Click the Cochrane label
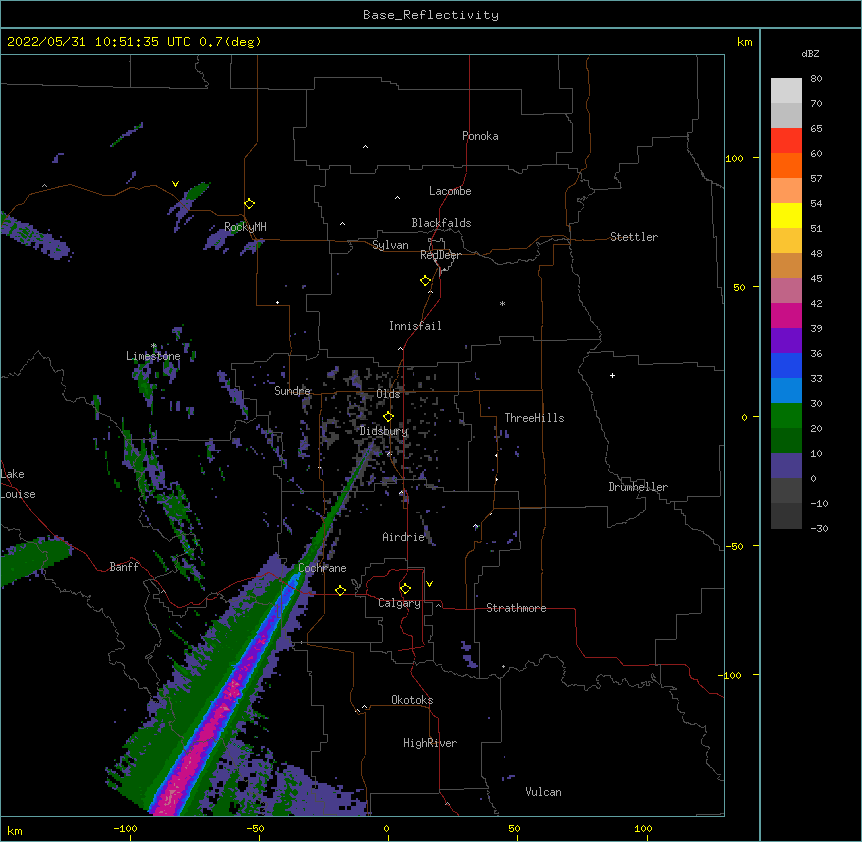The image size is (862, 842). 322,568
